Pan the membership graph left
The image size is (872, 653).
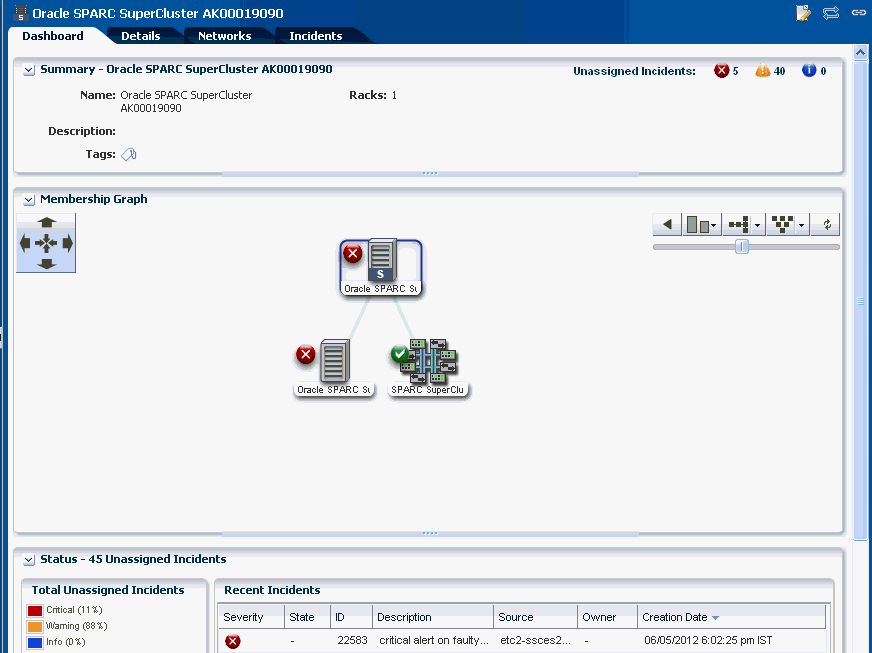coord(24,243)
